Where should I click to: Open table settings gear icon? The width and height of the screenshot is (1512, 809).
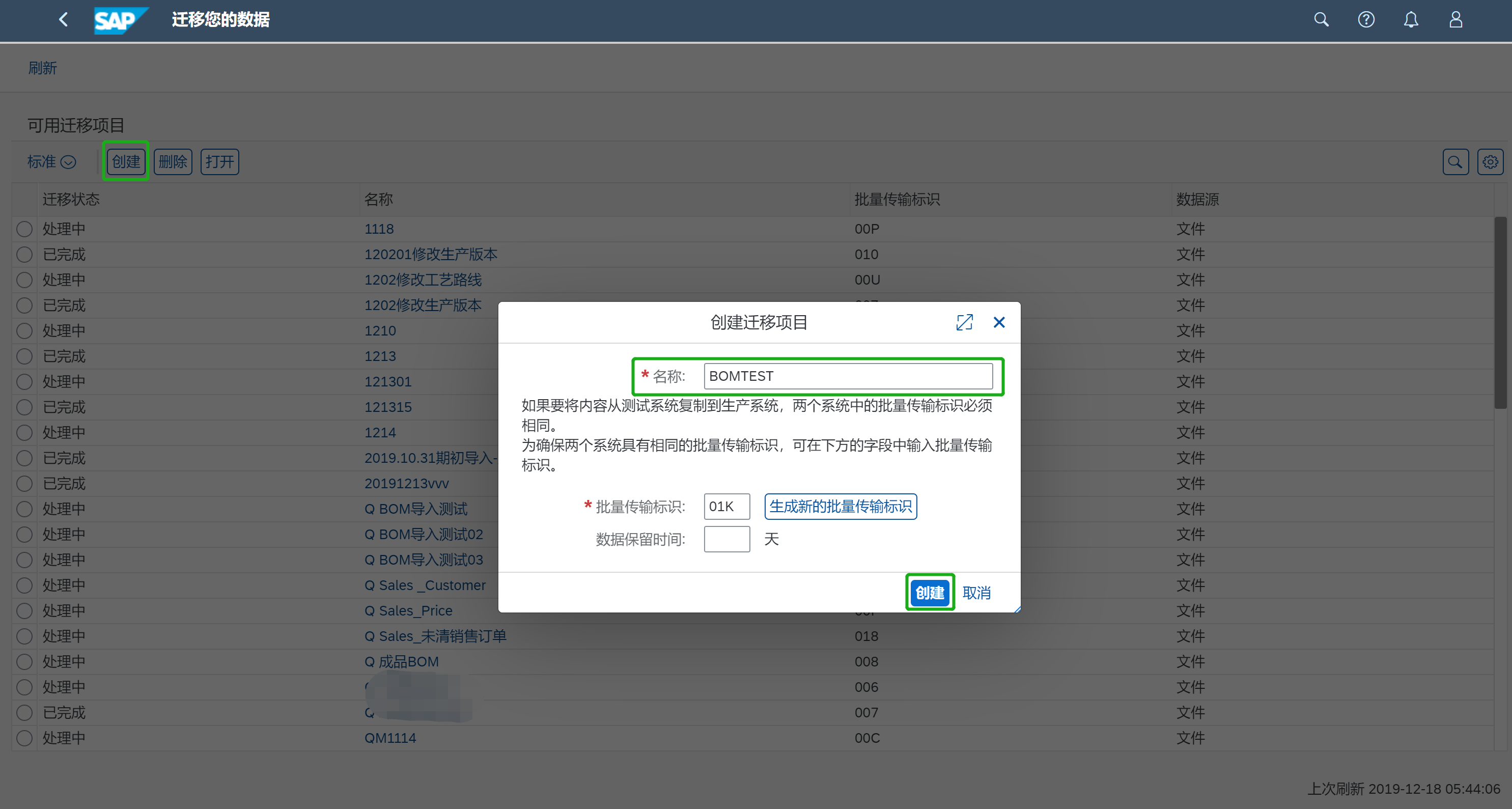click(x=1490, y=161)
